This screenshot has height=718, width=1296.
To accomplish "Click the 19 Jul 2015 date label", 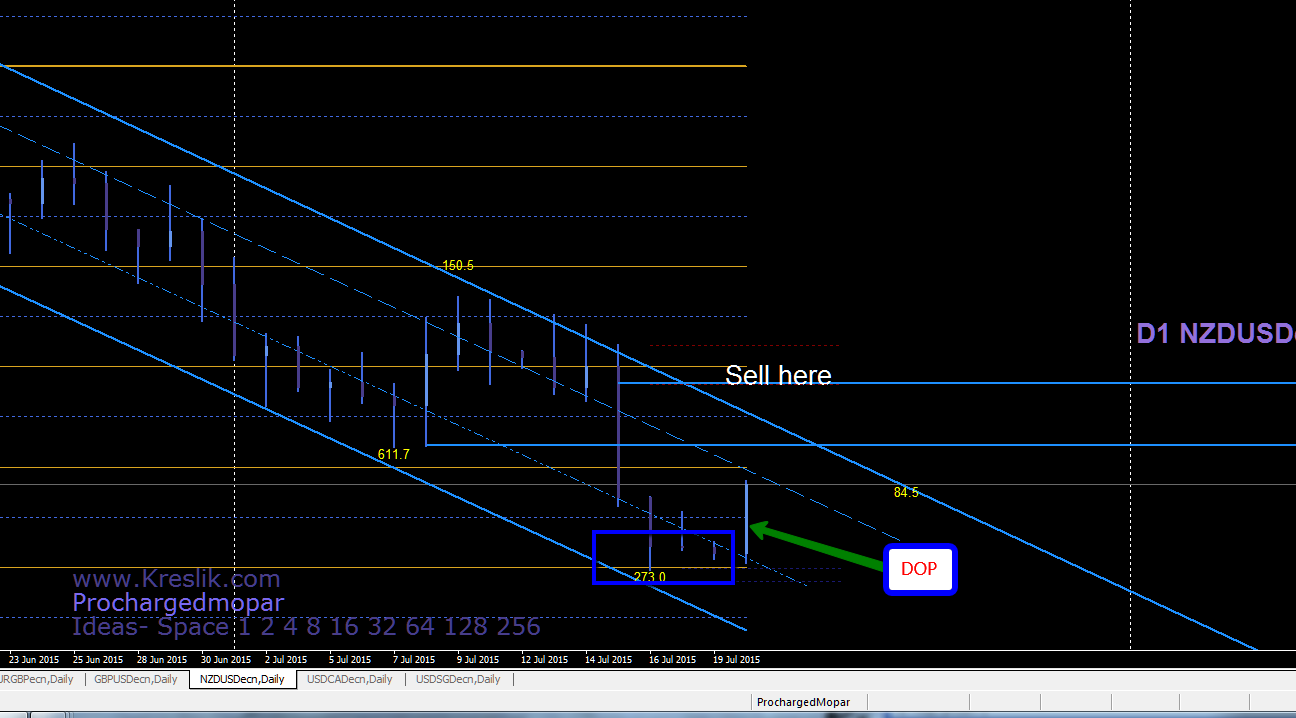I will pos(738,659).
